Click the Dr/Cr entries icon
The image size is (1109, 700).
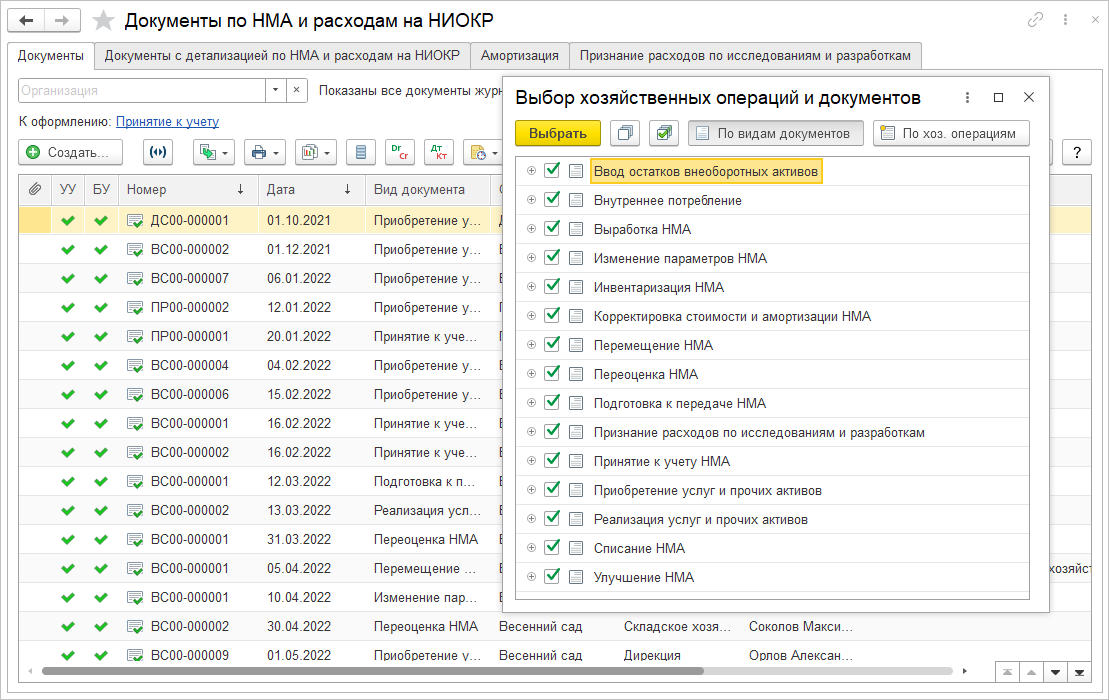point(400,152)
